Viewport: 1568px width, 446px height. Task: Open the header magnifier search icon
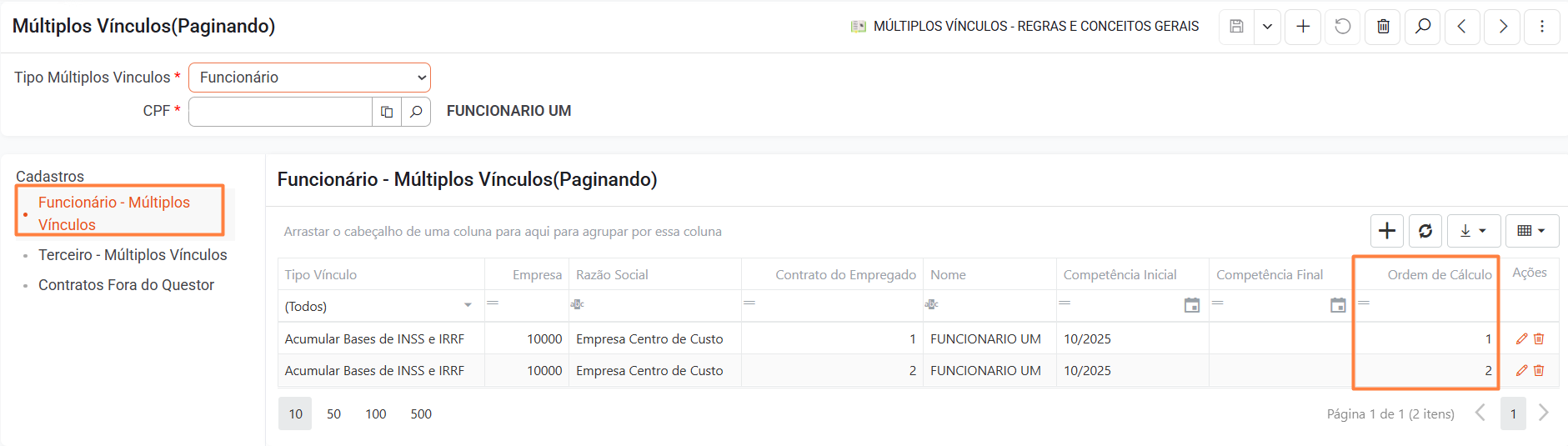[1423, 27]
